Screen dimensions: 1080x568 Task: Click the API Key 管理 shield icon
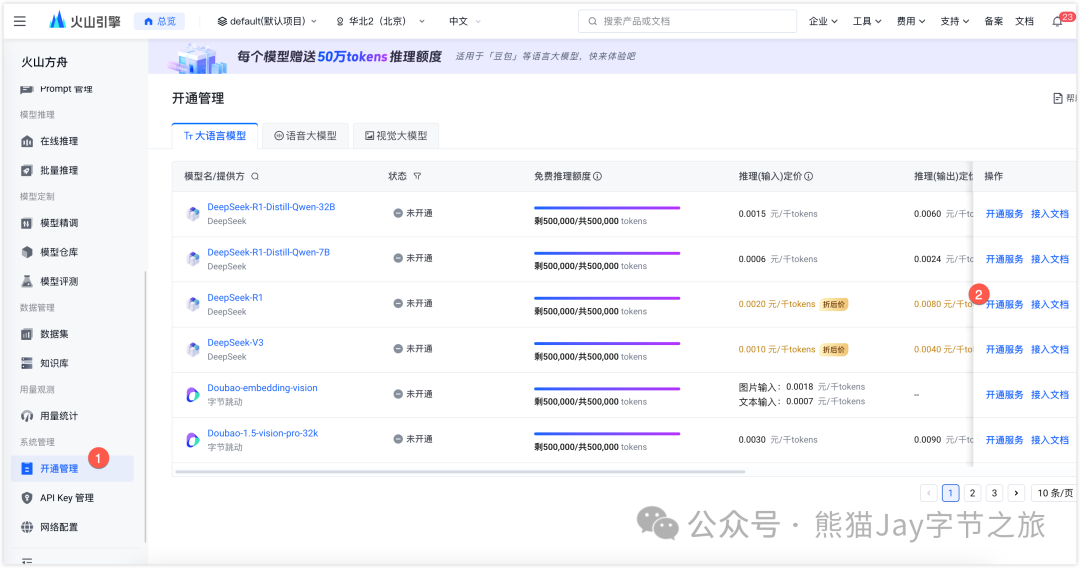point(27,498)
